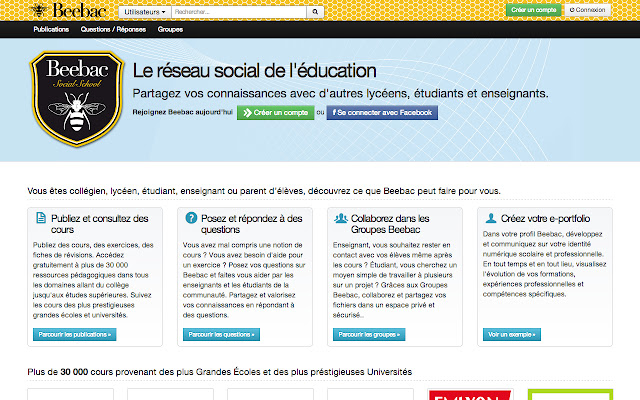The image size is (640, 400).
Task: Click the heading Créez votre e-portfolio
Action: coord(545,218)
